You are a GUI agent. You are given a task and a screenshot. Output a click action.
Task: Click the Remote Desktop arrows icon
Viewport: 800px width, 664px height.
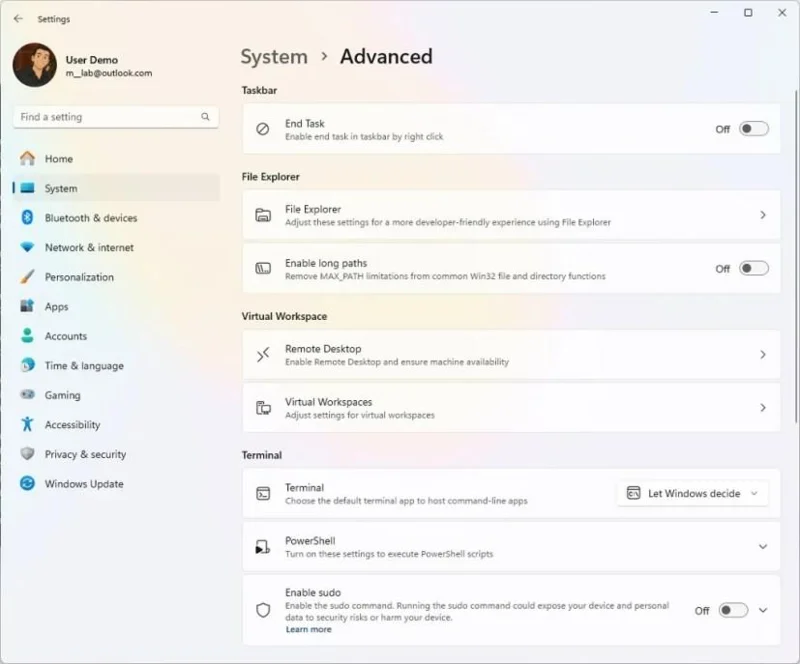coord(263,355)
